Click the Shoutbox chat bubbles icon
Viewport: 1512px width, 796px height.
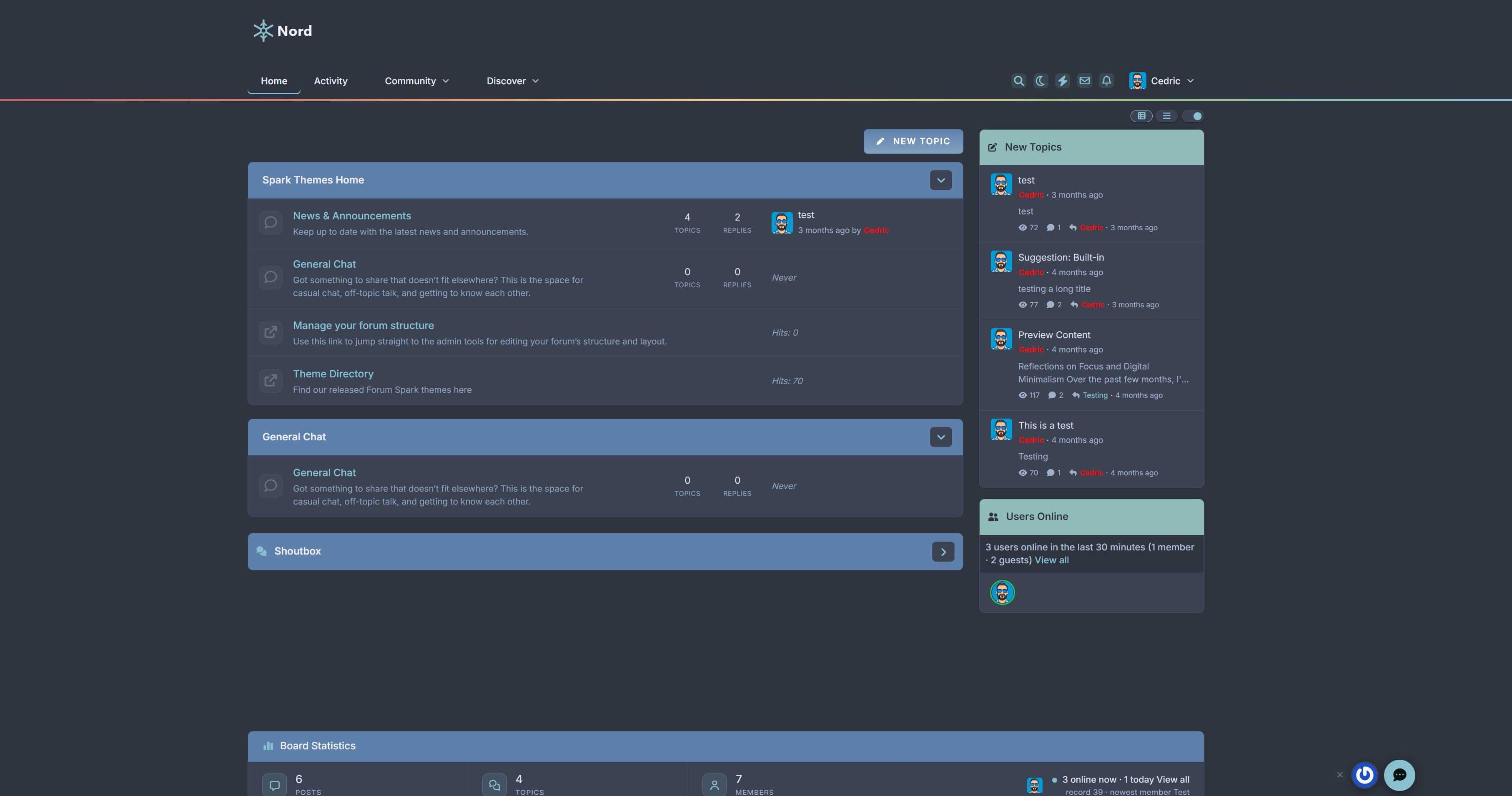click(x=262, y=551)
